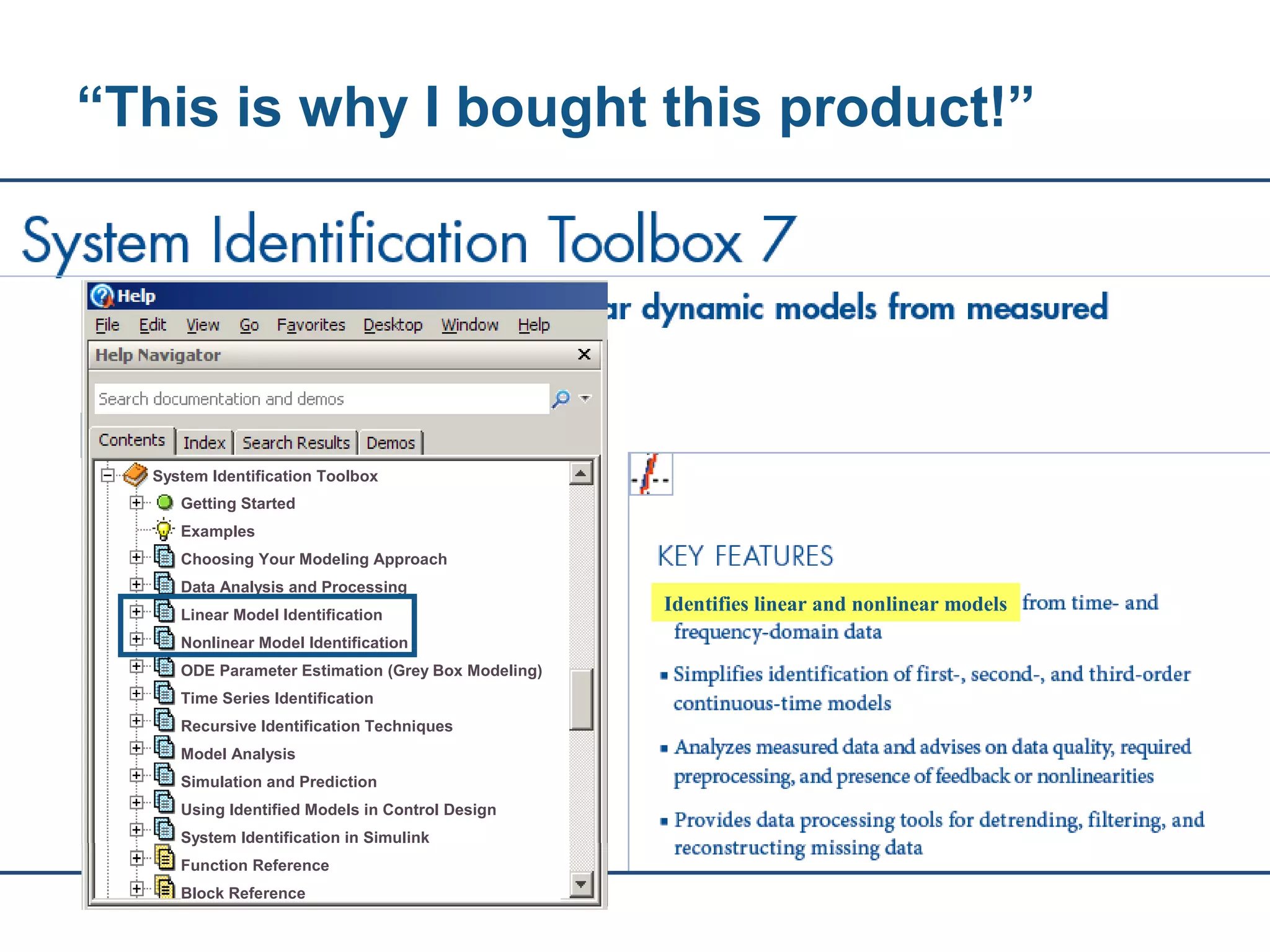The width and height of the screenshot is (1270, 952).
Task: Open the search options dropdown arrow
Action: 585,399
